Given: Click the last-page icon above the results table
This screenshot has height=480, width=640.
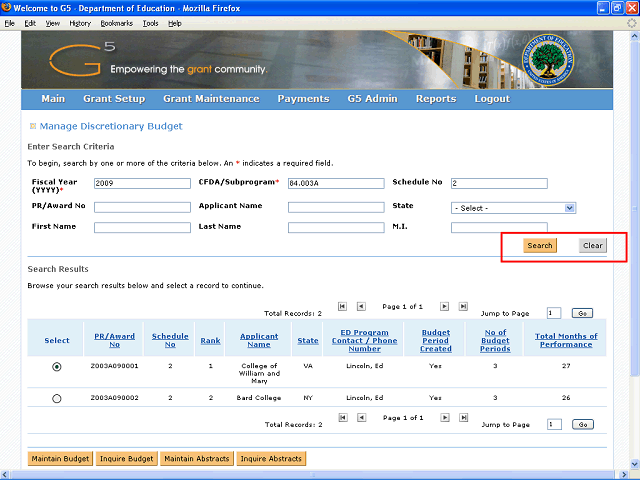Looking at the screenshot, I should (x=462, y=306).
